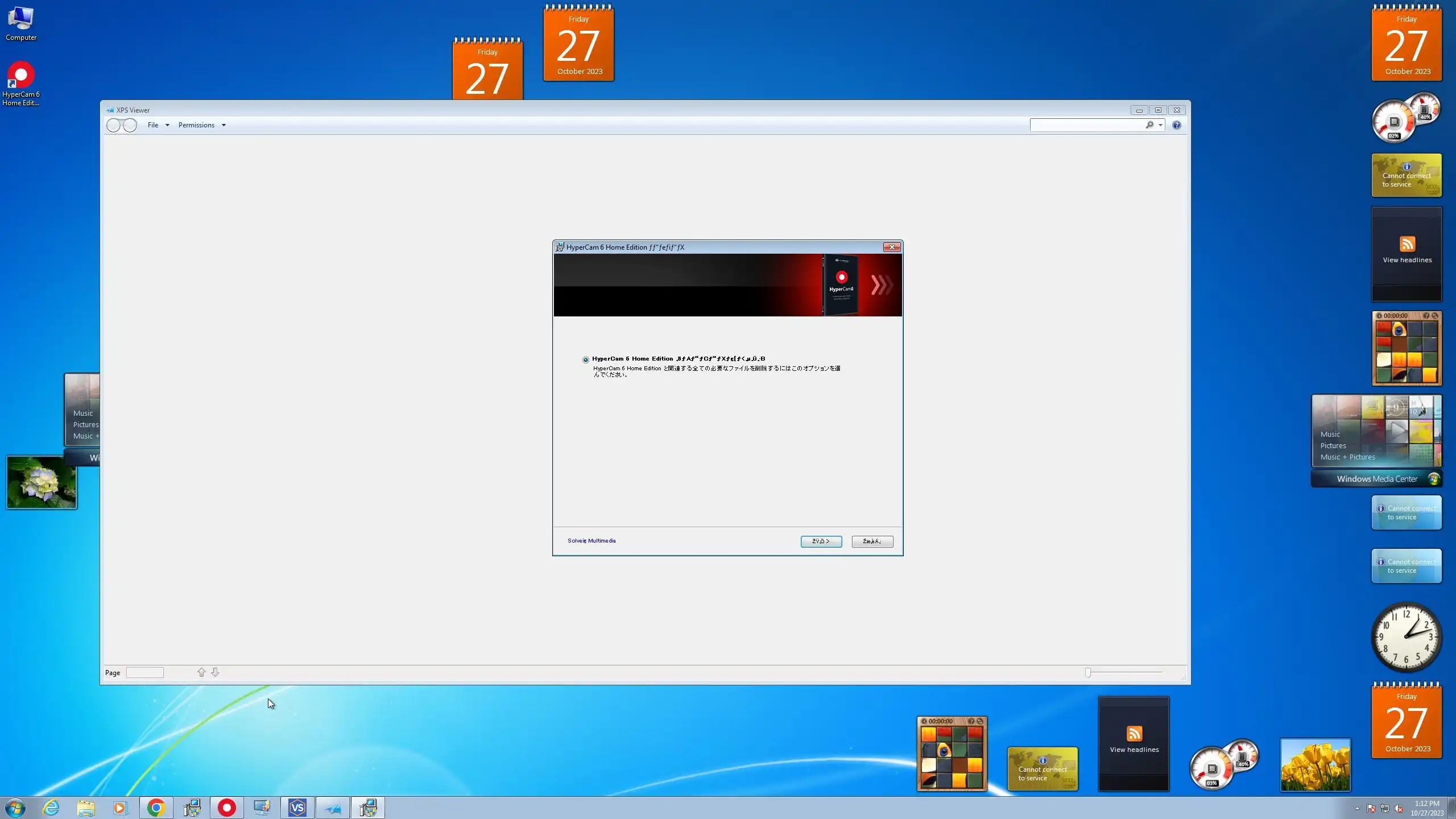Click the previous page up arrow
The width and height of the screenshot is (1456, 819).
coord(201,672)
